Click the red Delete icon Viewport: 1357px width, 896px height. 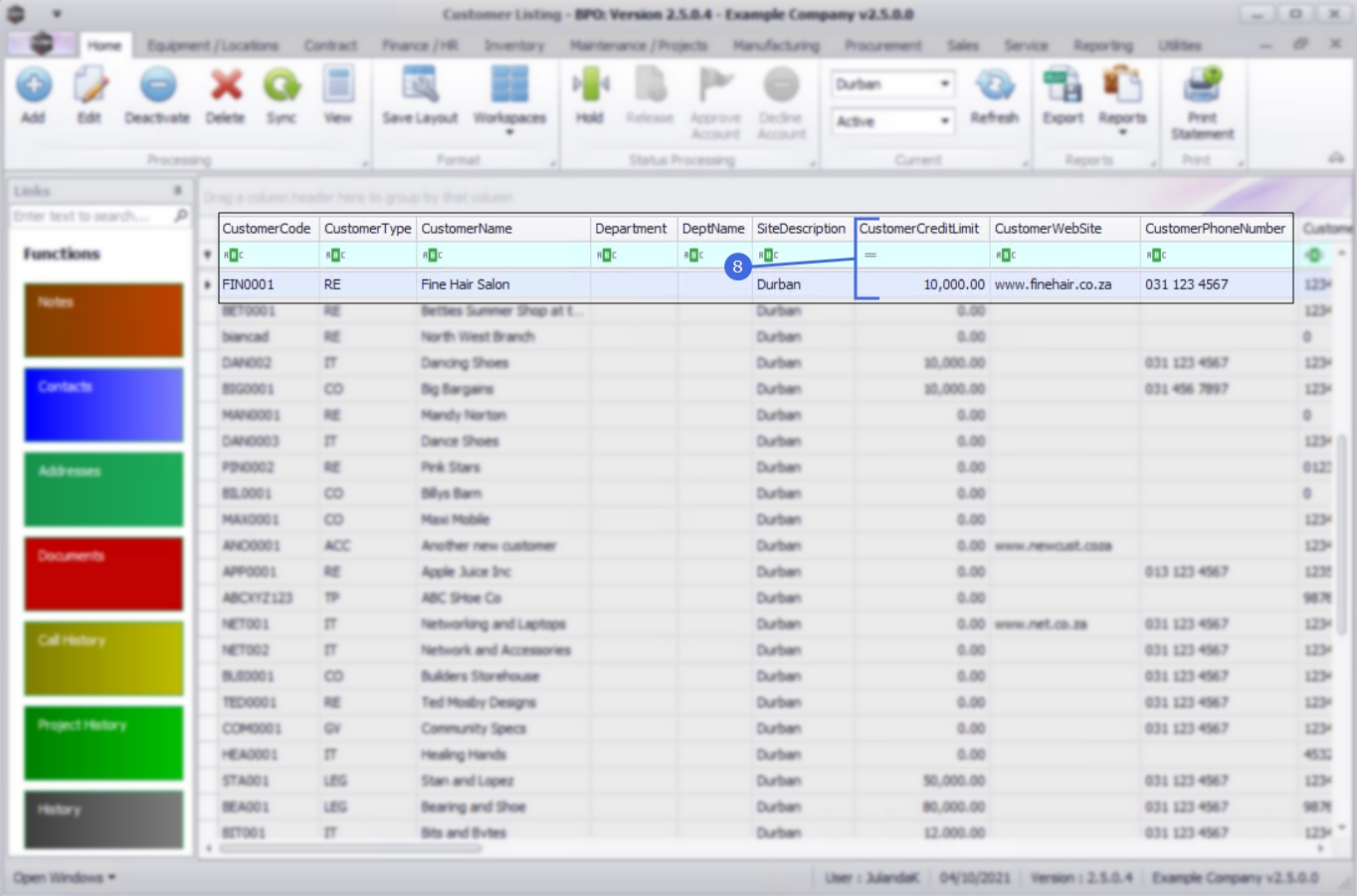(x=226, y=86)
